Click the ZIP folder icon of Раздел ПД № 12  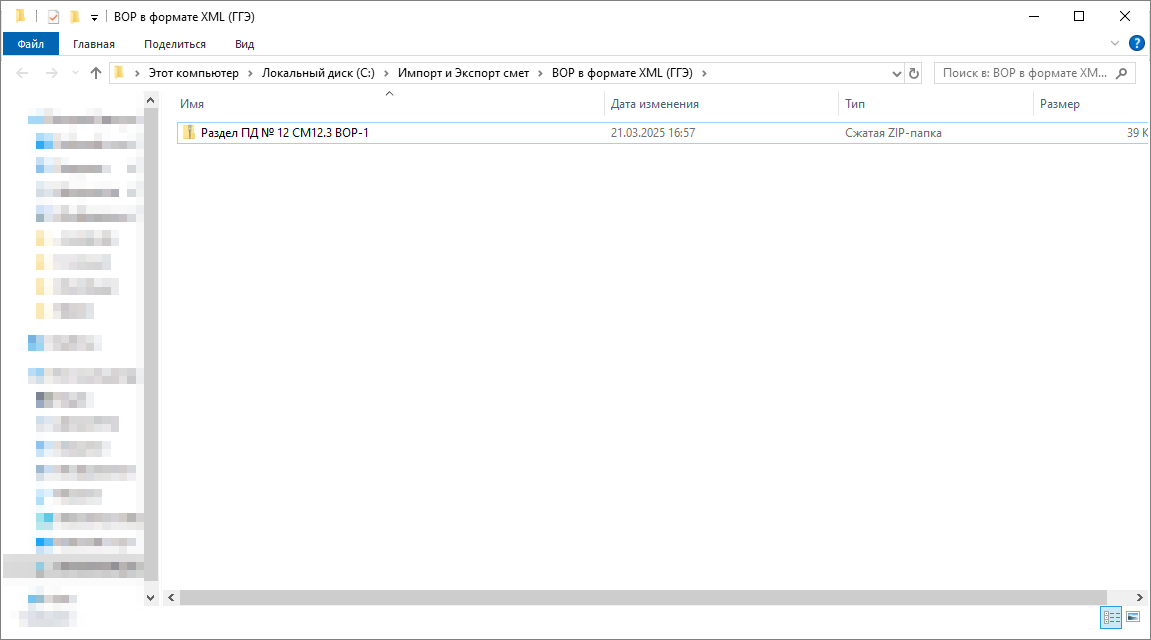click(189, 133)
